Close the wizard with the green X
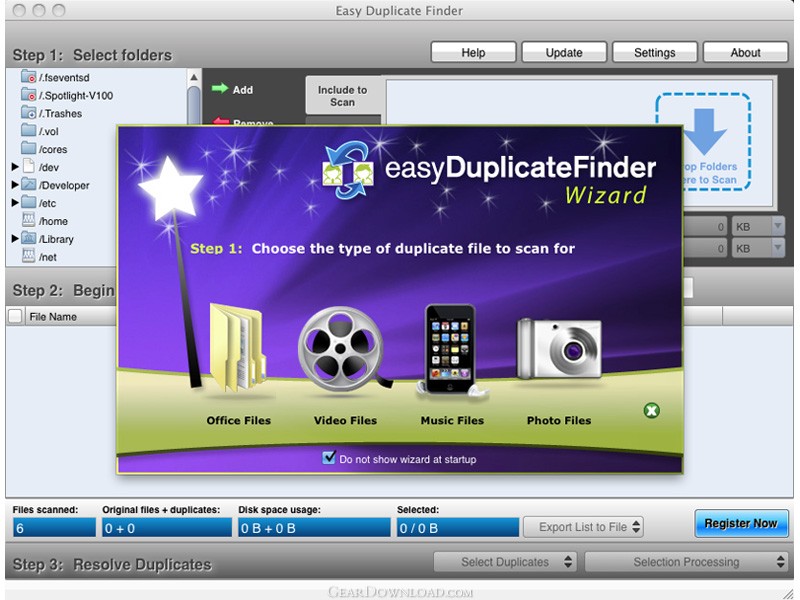Image resolution: width=800 pixels, height=600 pixels. coord(652,411)
